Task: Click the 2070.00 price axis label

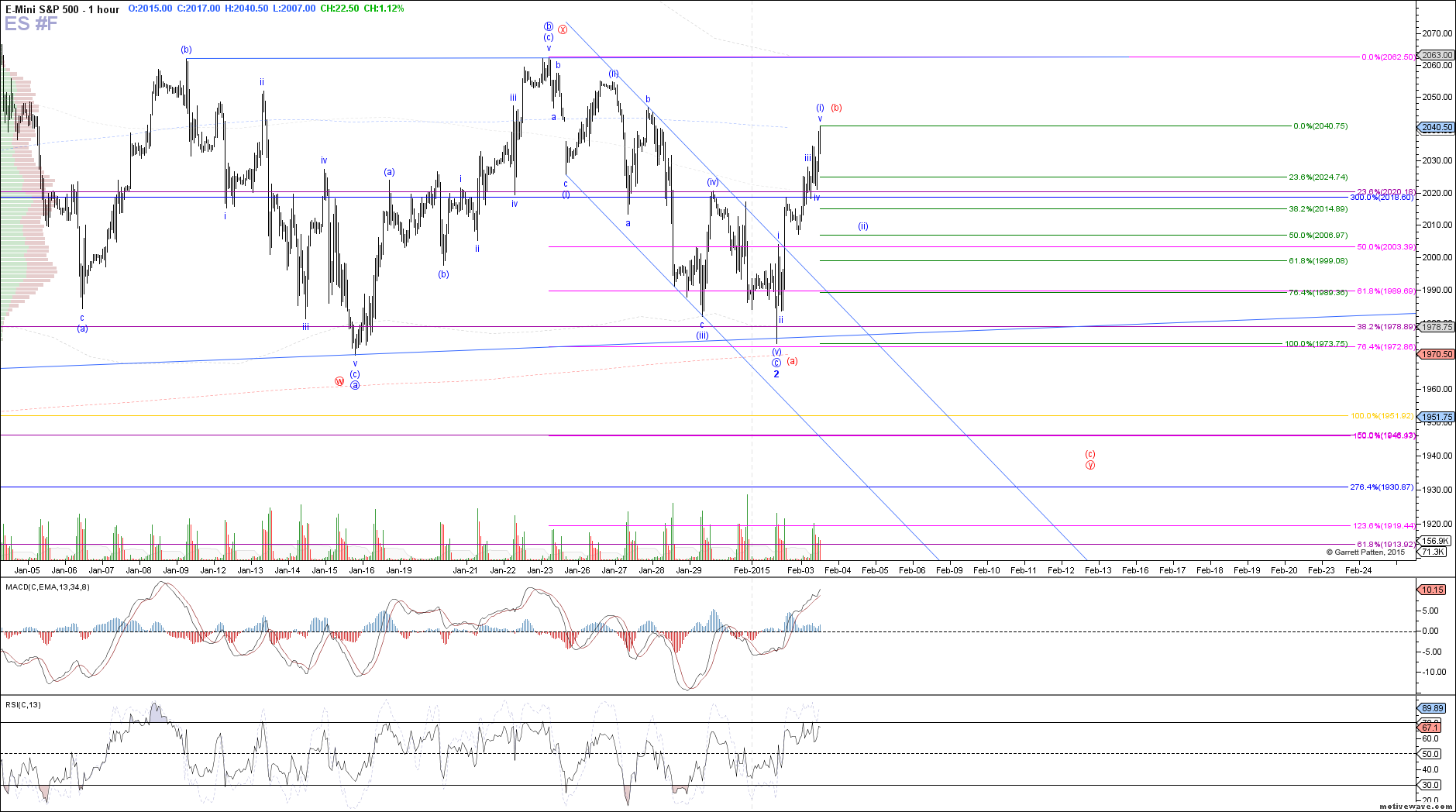Action: (1437, 33)
